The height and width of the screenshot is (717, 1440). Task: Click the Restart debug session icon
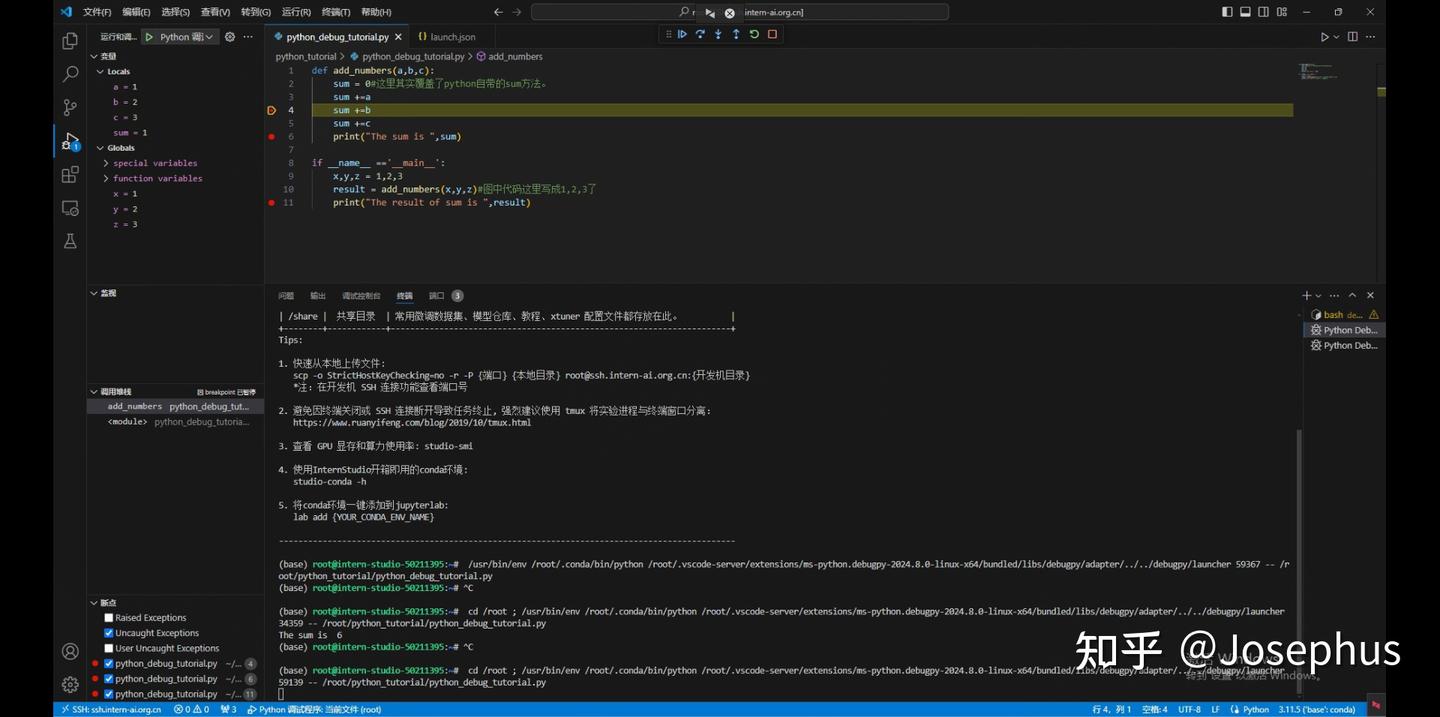[x=753, y=33]
